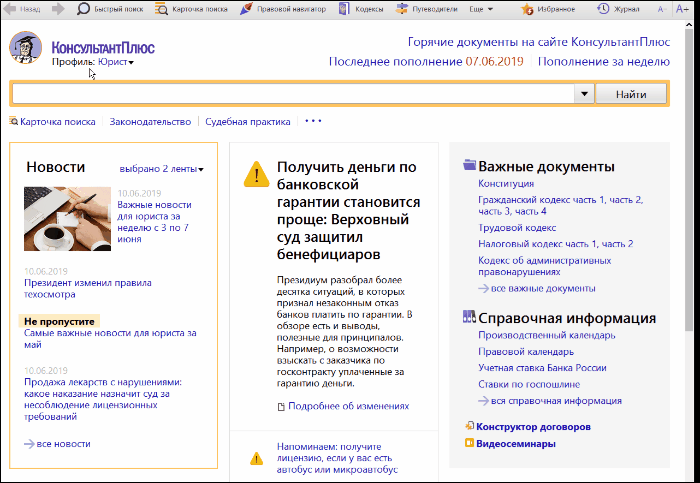Go to вся справочная информация
The height and width of the screenshot is (483, 700).
556,400
